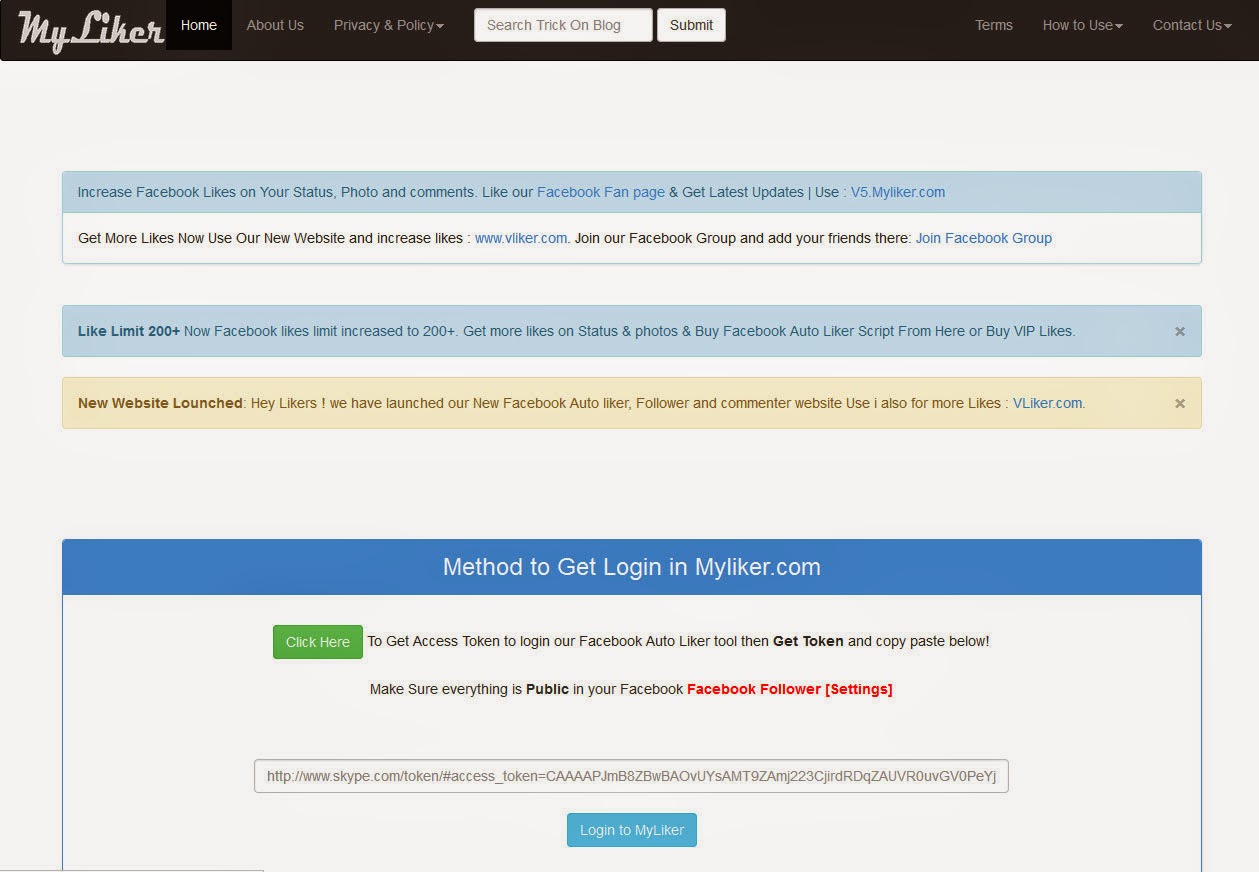Viewport: 1259px width, 872px height.
Task: Open the Facebook Fan page link
Action: [x=601, y=192]
